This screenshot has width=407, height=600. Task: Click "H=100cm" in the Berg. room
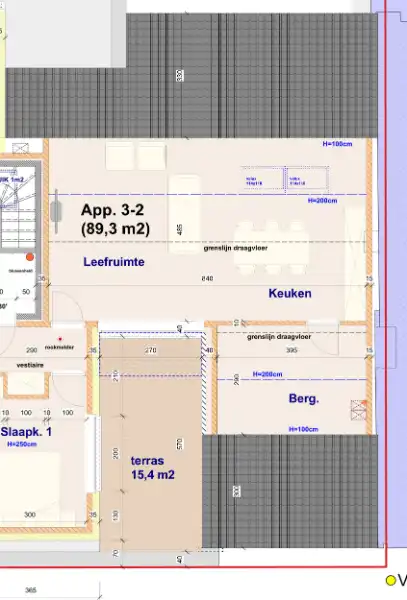coord(303,429)
